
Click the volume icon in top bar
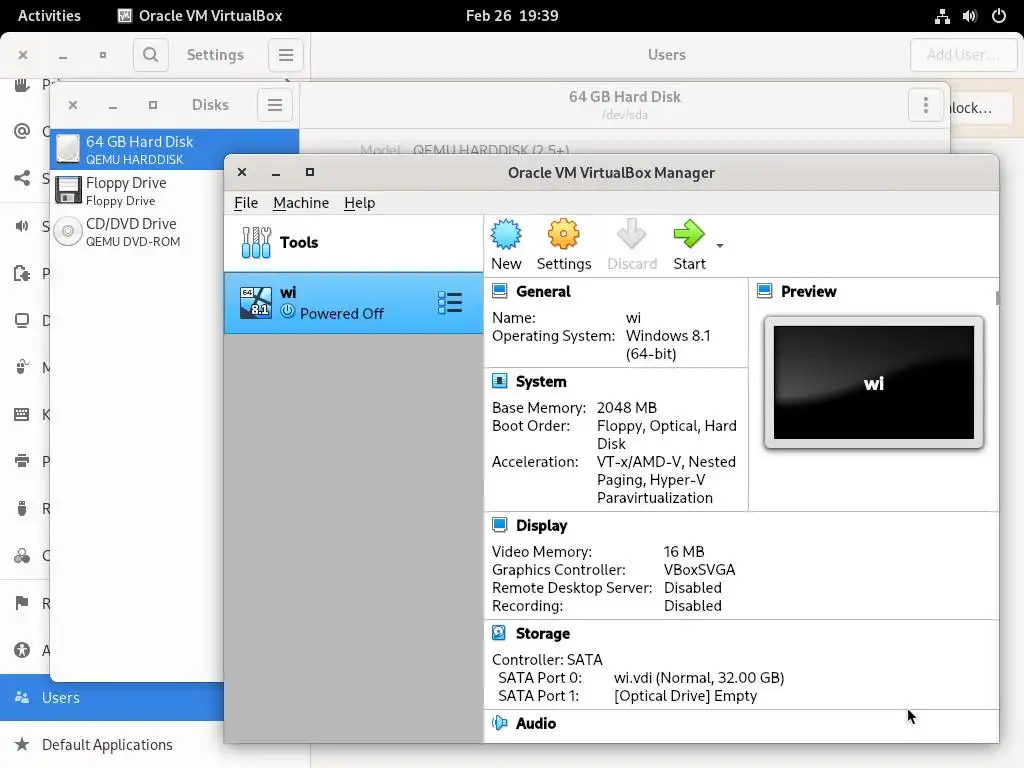pyautogui.click(x=970, y=16)
